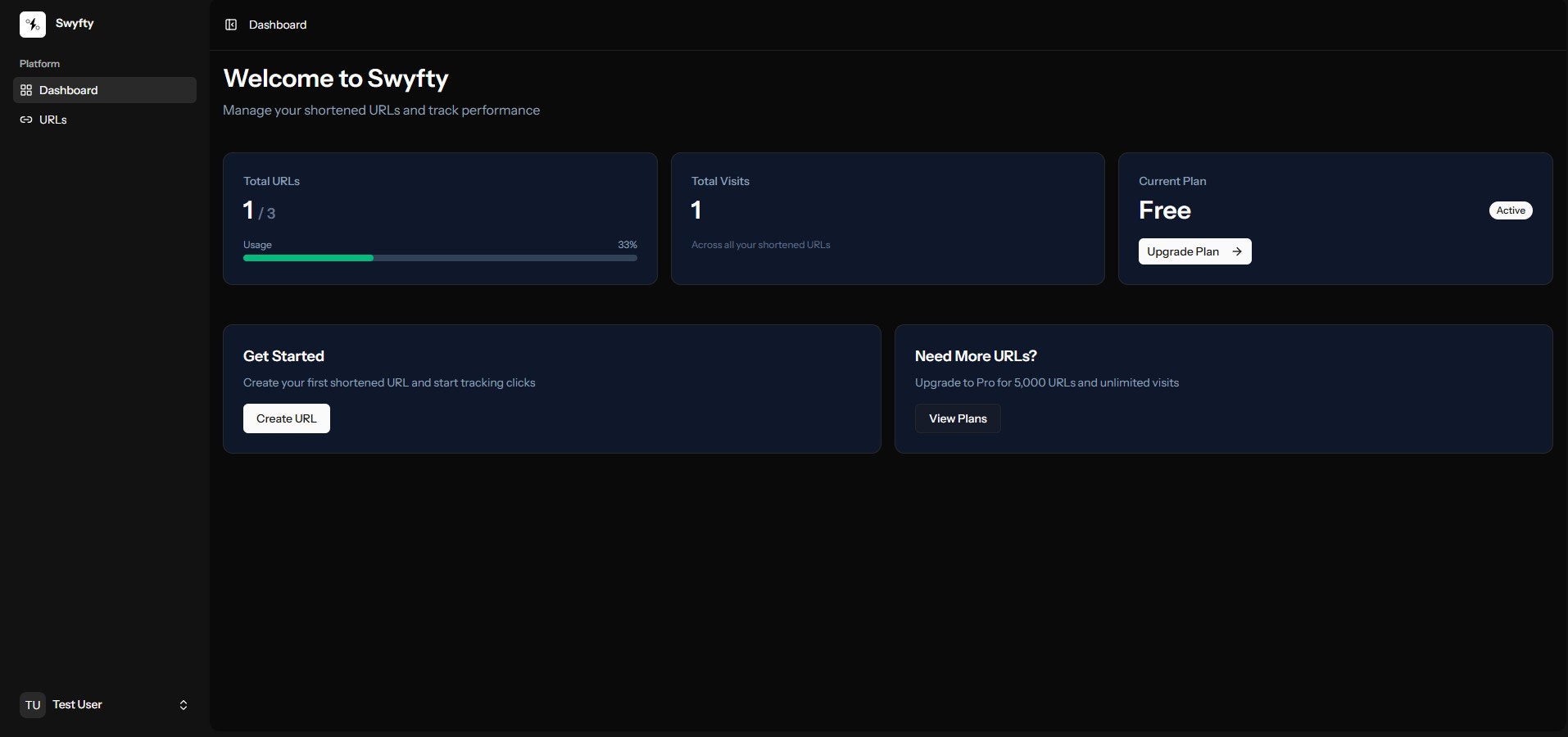This screenshot has width=1568, height=737.
Task: Click the arrow icon inside Upgrade Plan button
Action: tap(1236, 251)
